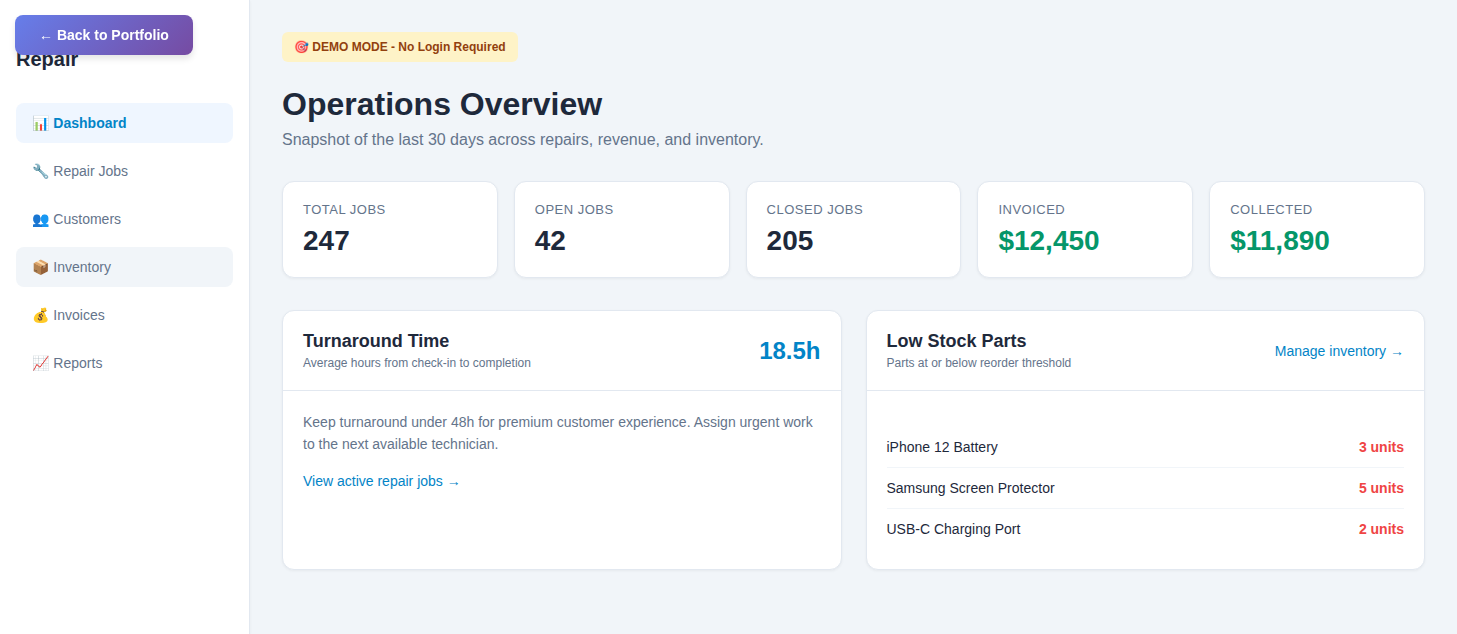This screenshot has width=1457, height=634.
Task: Click the Reports trend chart icon
Action: (x=40, y=364)
